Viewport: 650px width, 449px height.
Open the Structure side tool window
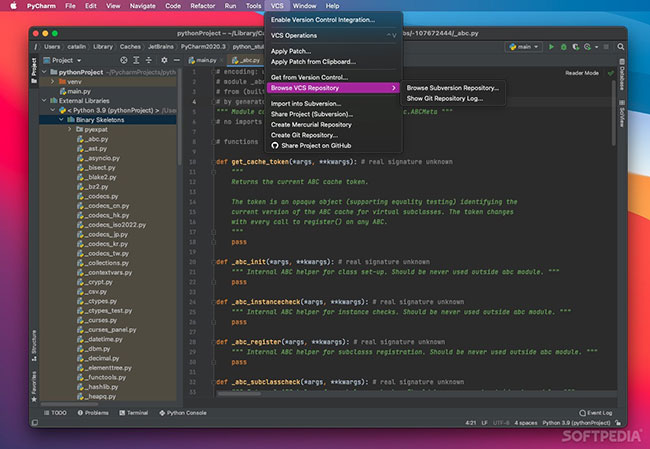click(34, 345)
